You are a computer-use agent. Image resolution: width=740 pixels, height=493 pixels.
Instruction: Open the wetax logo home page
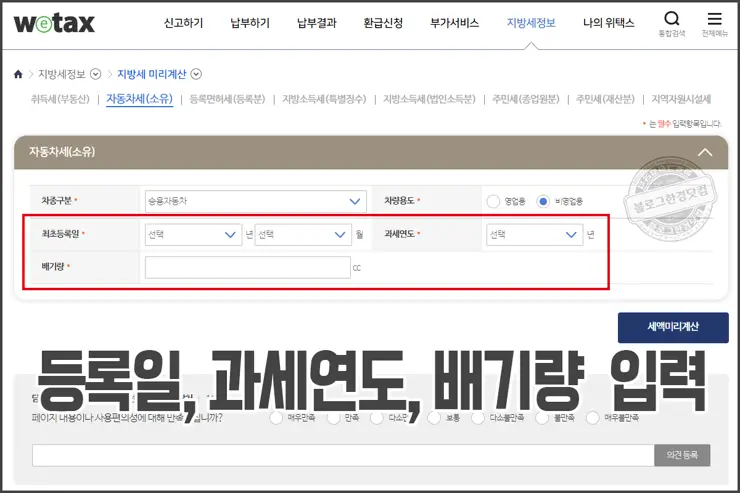(54, 23)
